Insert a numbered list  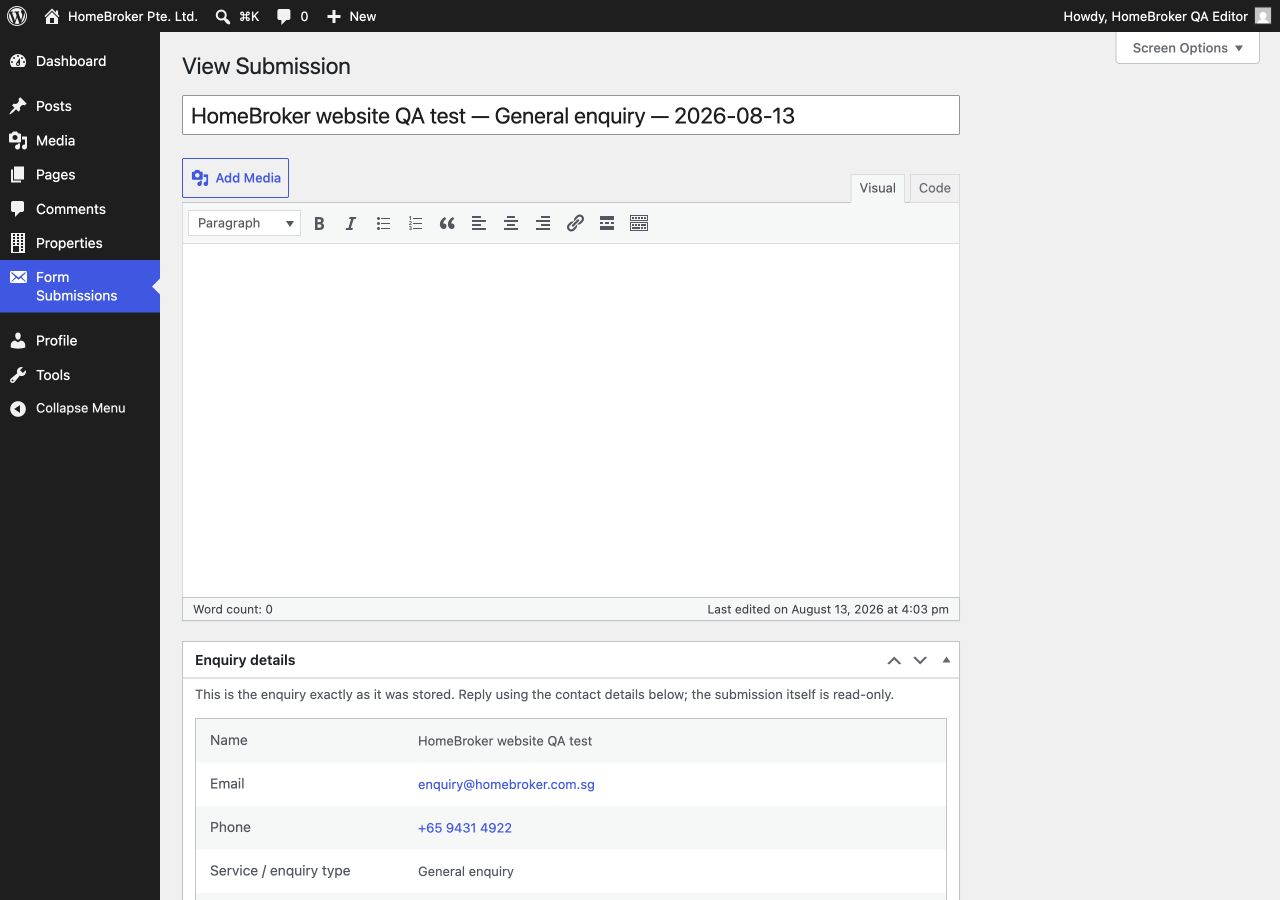point(415,223)
